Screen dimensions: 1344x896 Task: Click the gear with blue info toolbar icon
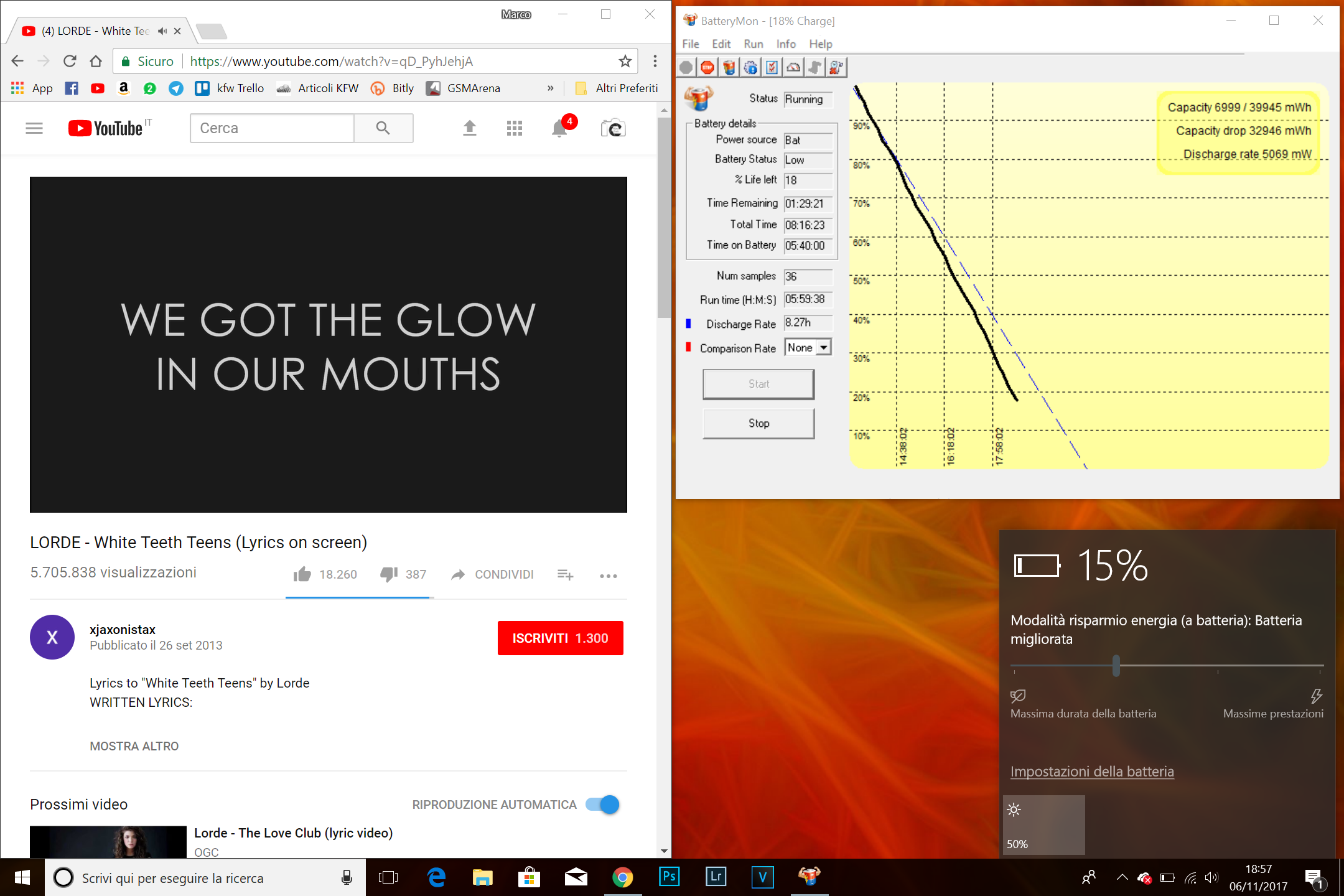coord(751,67)
